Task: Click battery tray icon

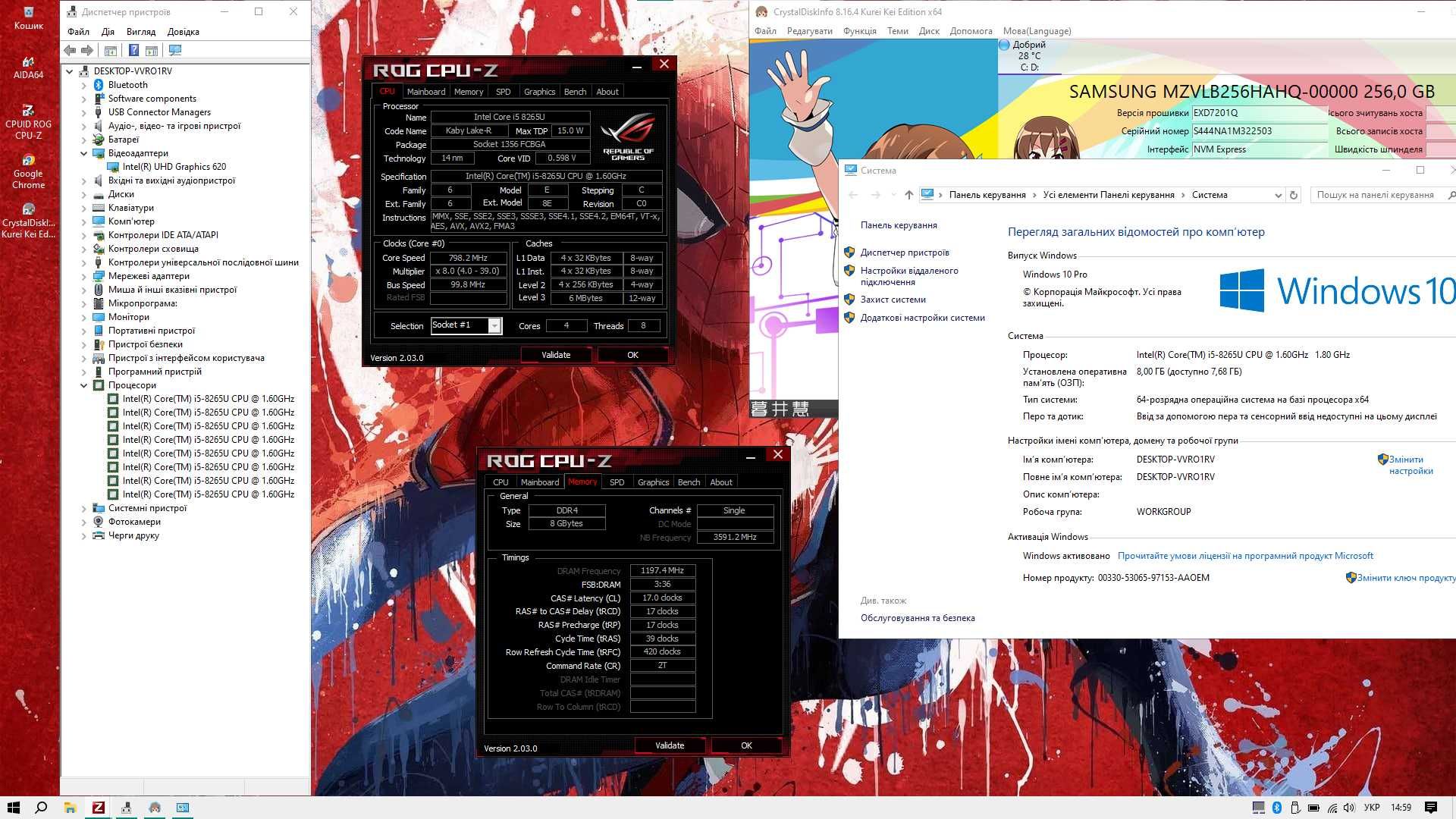Action: pos(1313,808)
